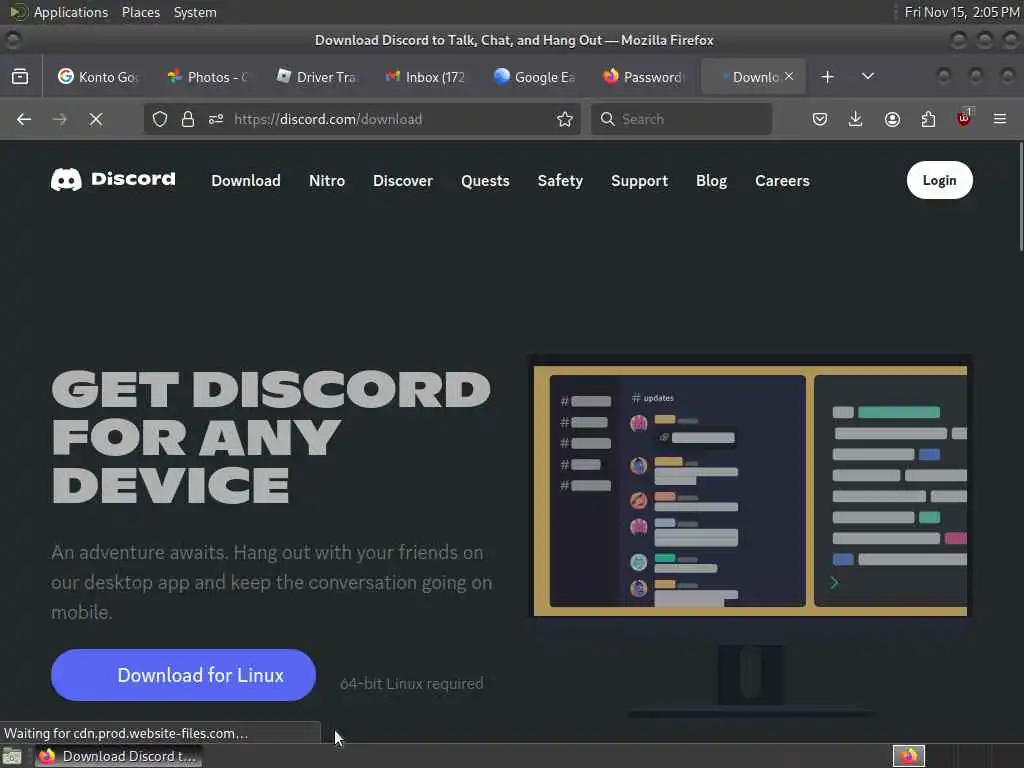1024x768 pixels.
Task: Close the Download Discord tab
Action: [x=790, y=76]
